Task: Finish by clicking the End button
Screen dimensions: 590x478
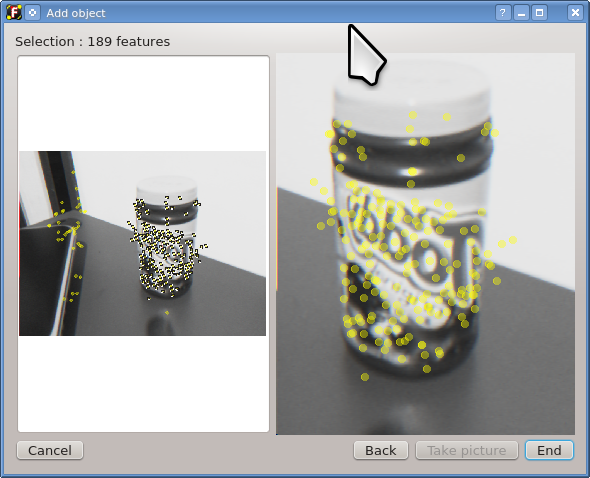Action: [549, 450]
